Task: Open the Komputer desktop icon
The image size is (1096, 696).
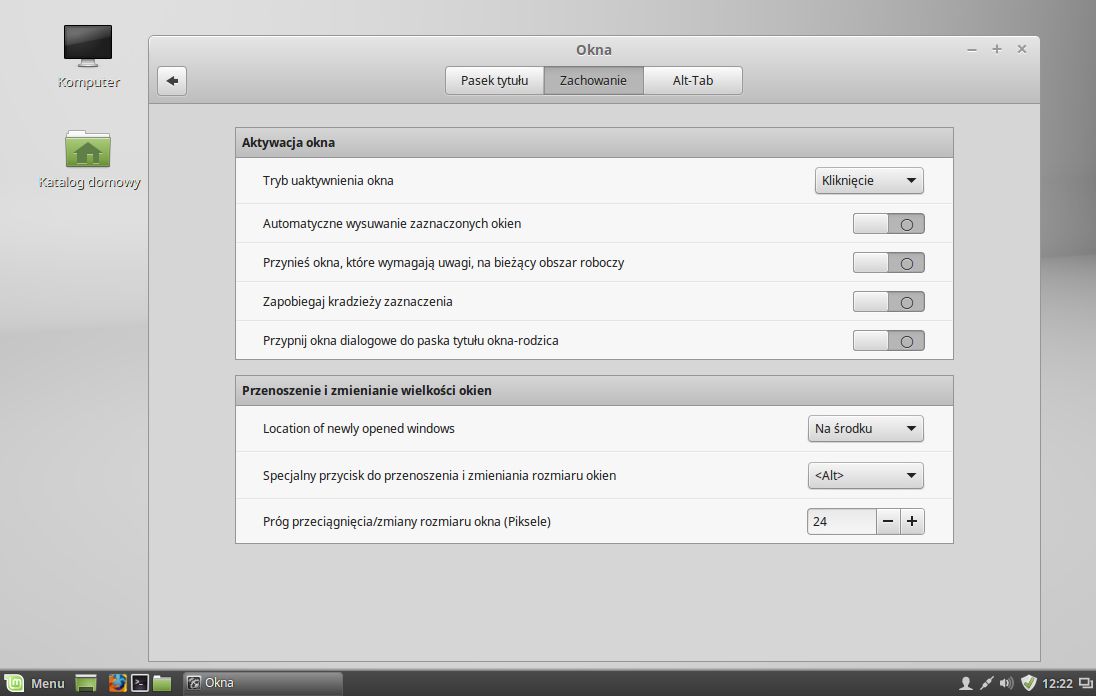Action: pos(88,57)
